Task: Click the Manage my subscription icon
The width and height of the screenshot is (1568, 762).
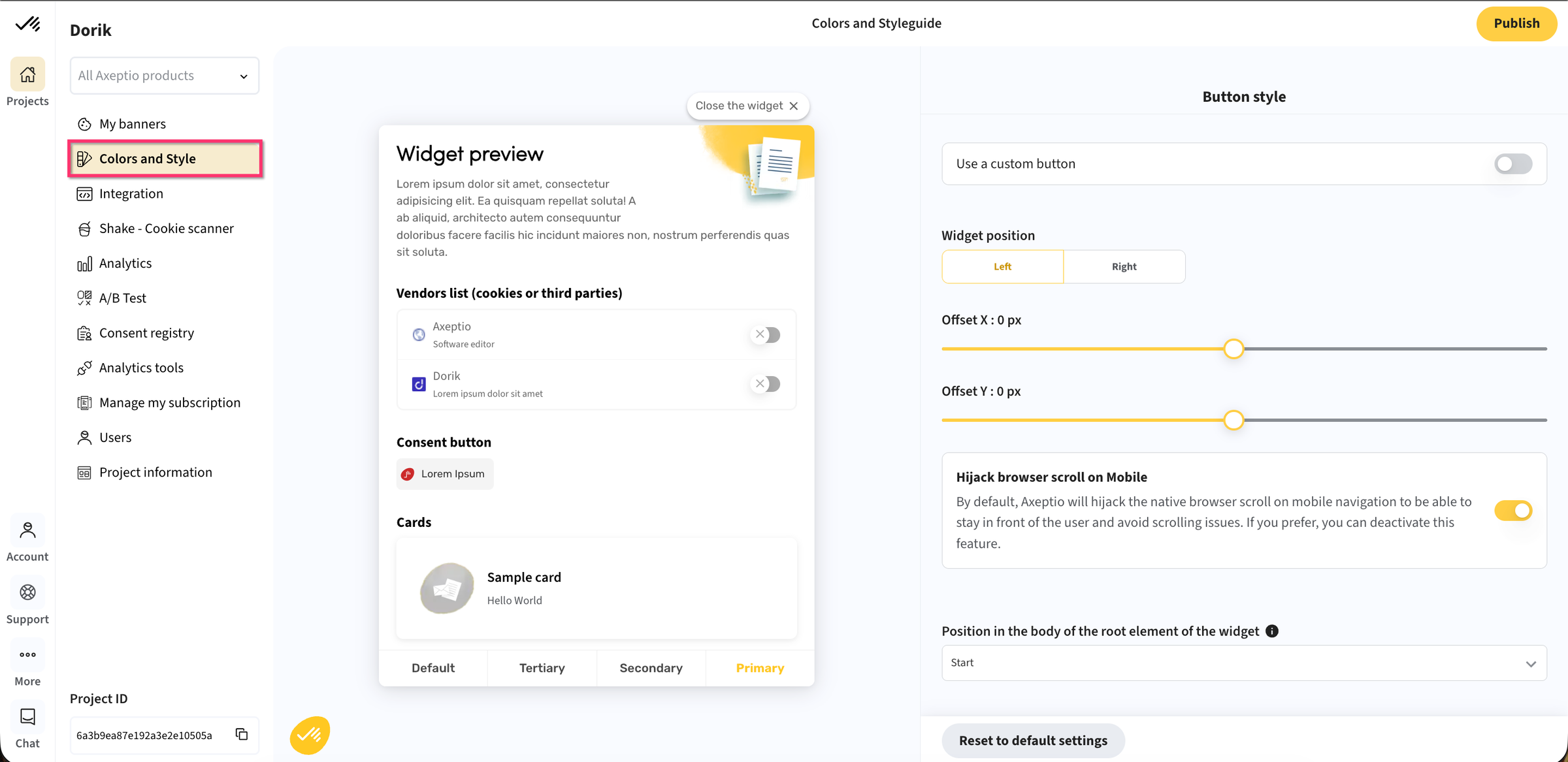Action: pyautogui.click(x=84, y=403)
